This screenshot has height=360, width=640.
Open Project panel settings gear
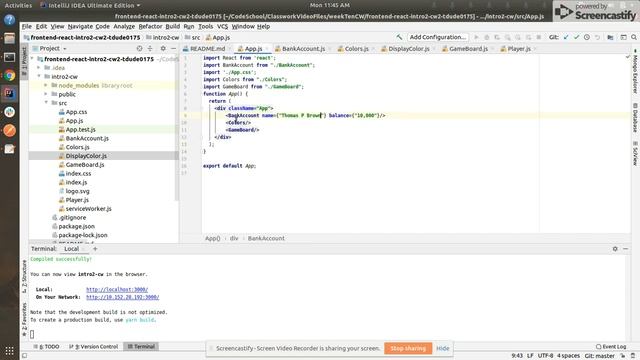tap(163, 48)
